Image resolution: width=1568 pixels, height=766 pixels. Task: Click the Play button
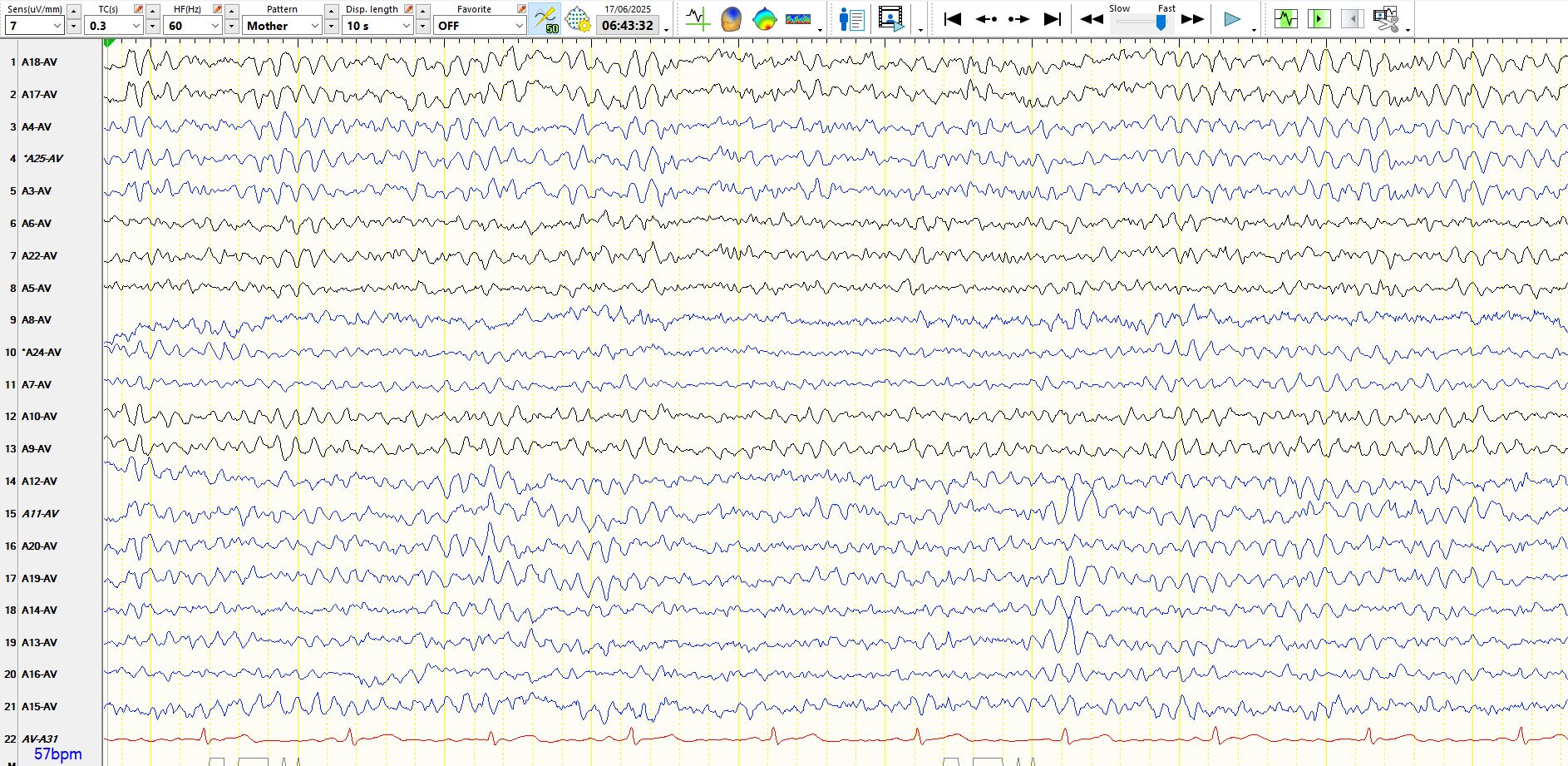coord(1232,18)
